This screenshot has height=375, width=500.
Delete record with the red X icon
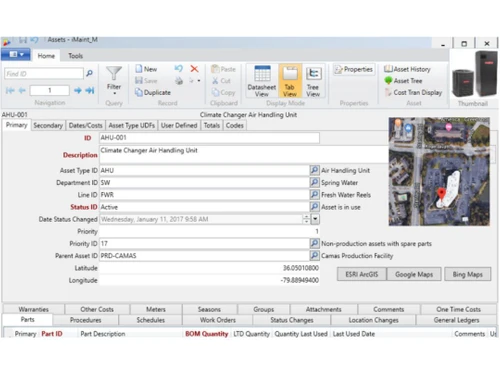194,69
